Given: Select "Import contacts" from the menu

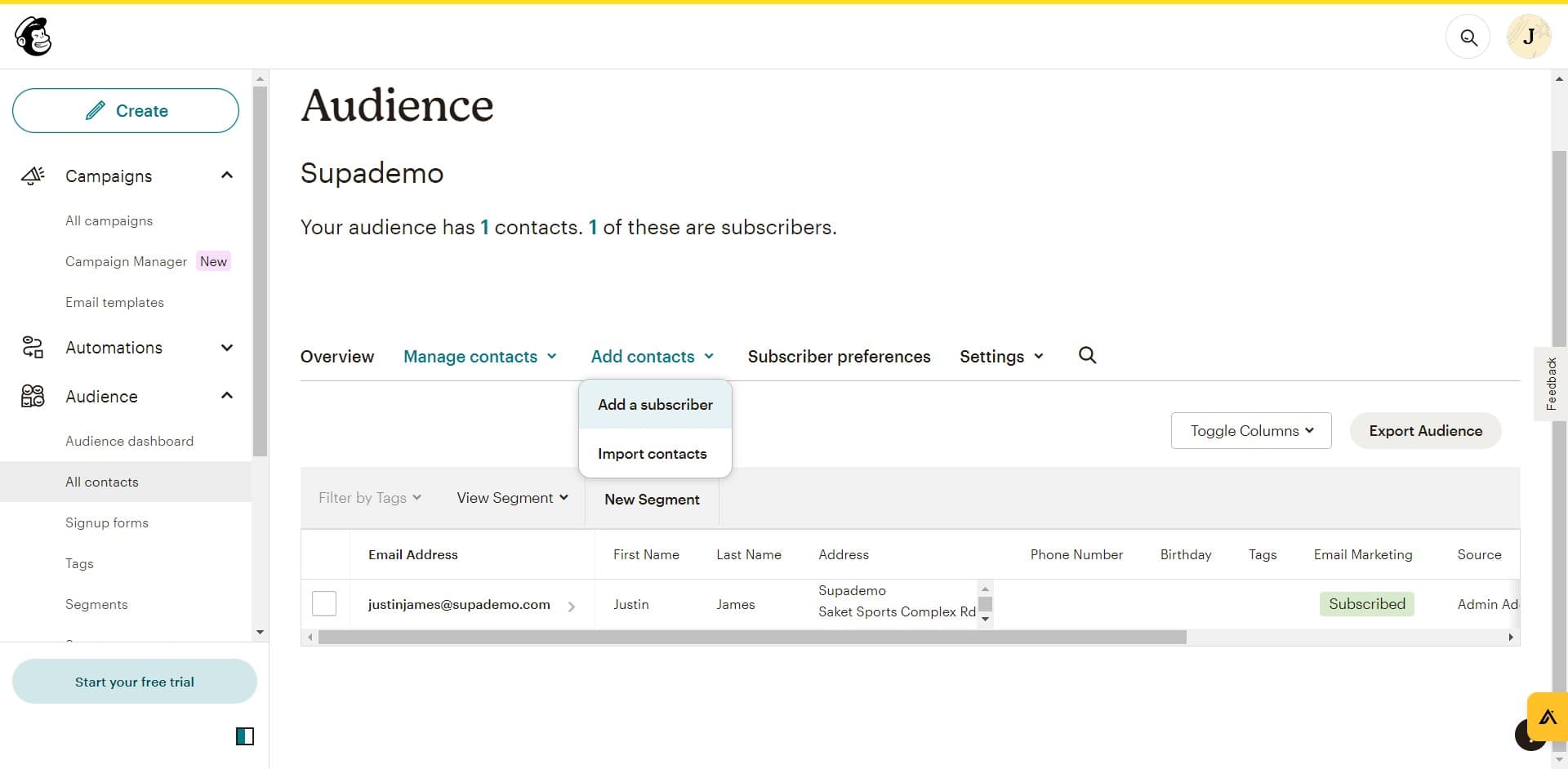Looking at the screenshot, I should [653, 454].
